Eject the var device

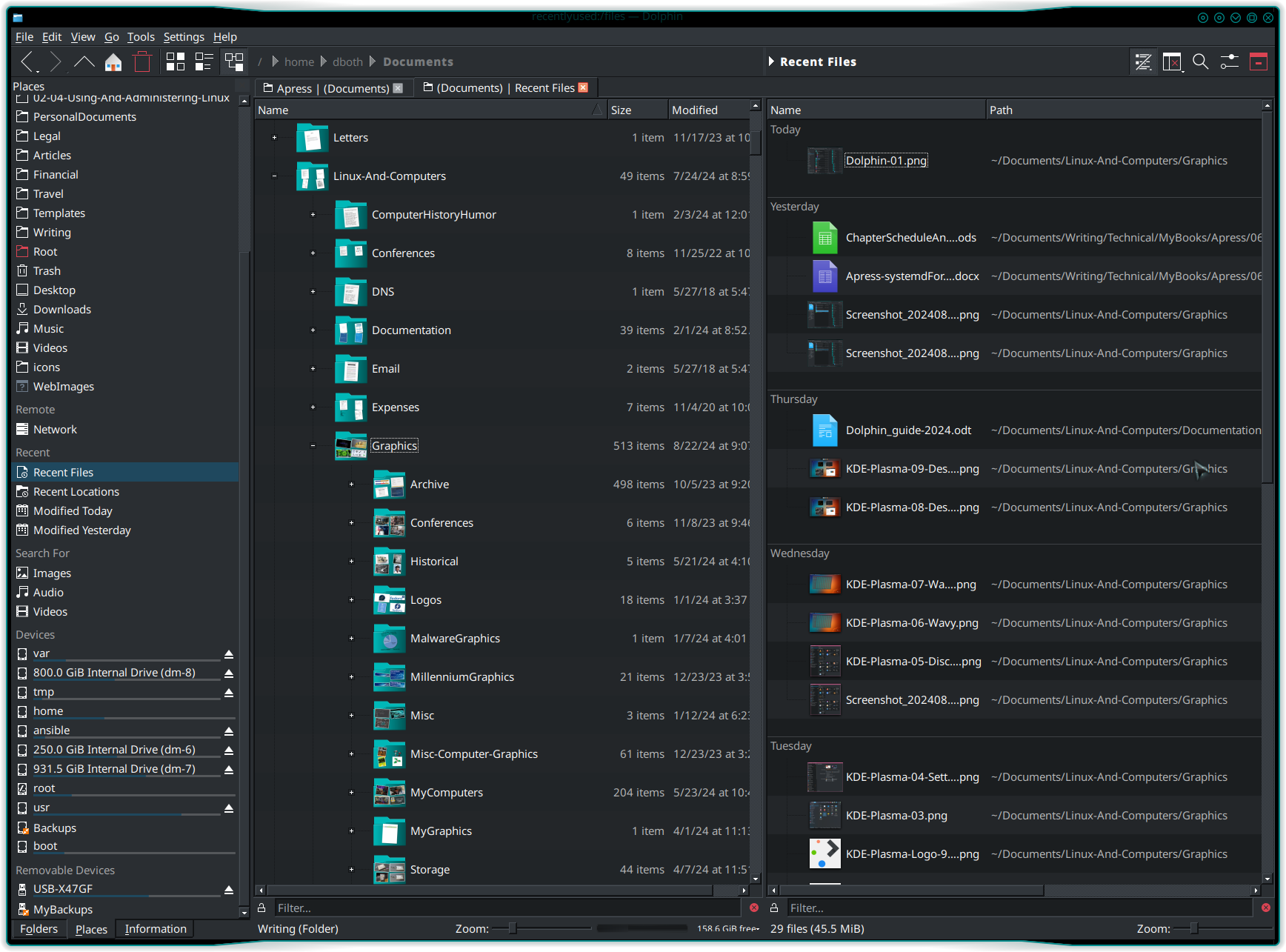pos(229,654)
